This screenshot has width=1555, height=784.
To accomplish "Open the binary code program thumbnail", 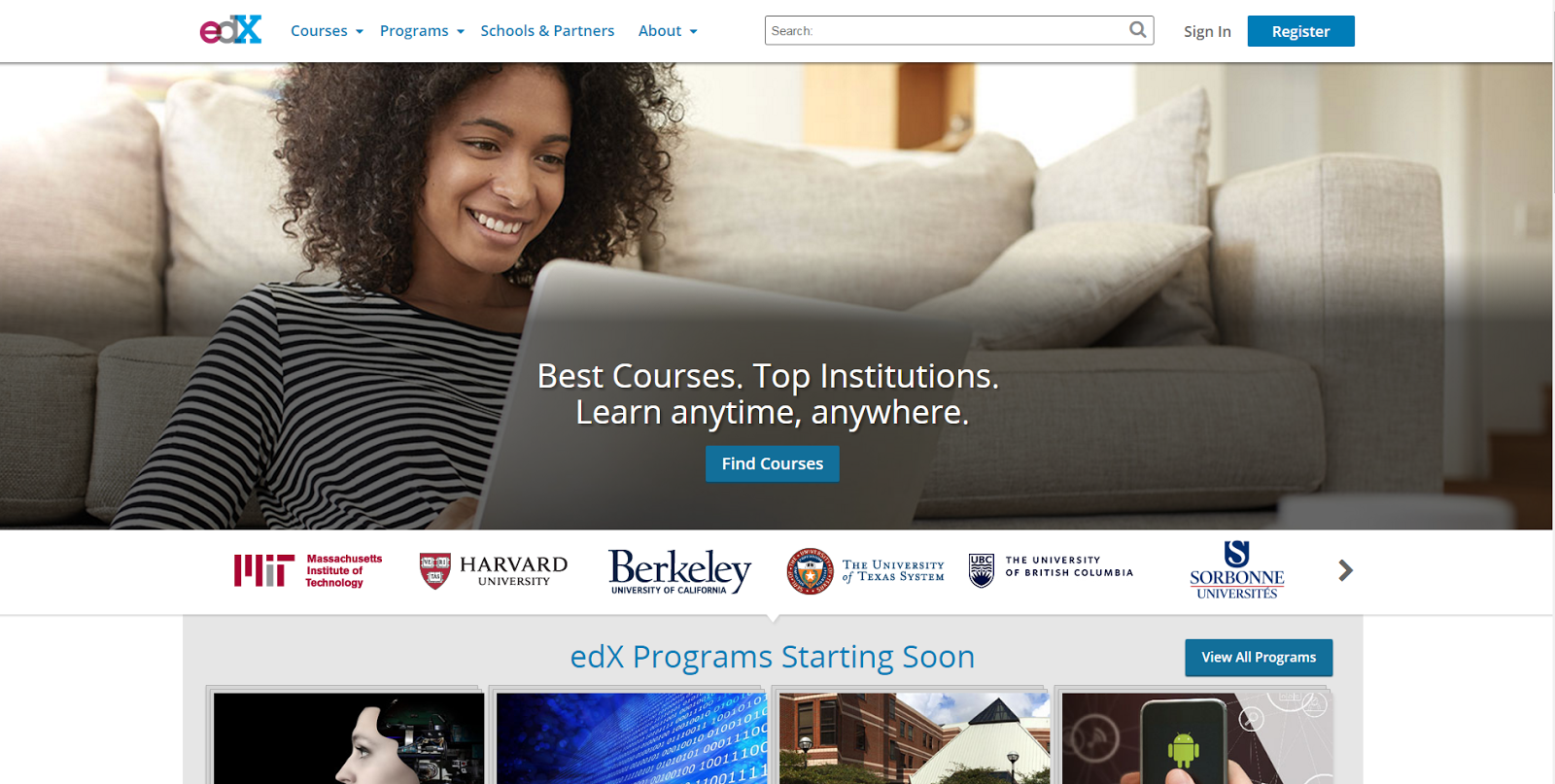I will [632, 737].
